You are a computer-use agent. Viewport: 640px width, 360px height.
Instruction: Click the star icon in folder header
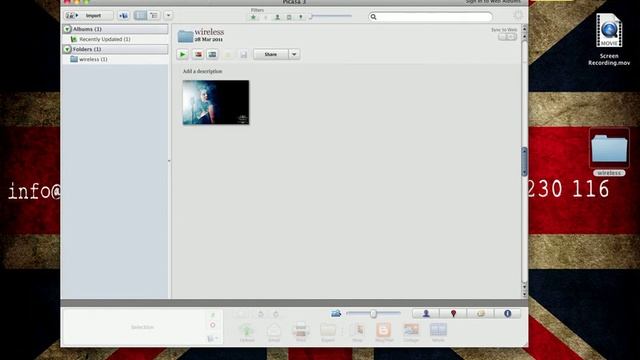click(x=228, y=54)
